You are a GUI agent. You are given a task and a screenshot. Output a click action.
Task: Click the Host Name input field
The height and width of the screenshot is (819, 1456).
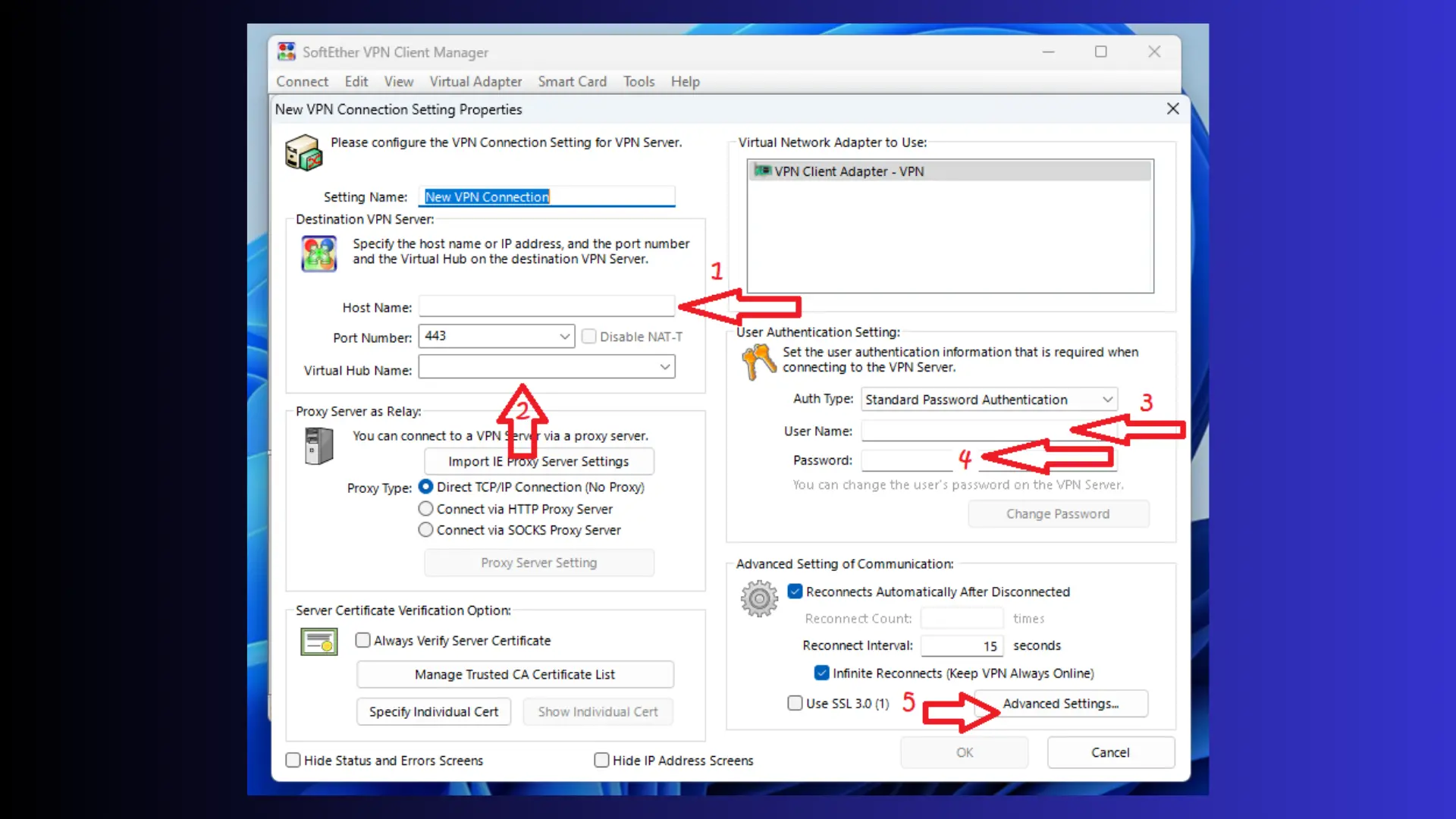(x=547, y=306)
